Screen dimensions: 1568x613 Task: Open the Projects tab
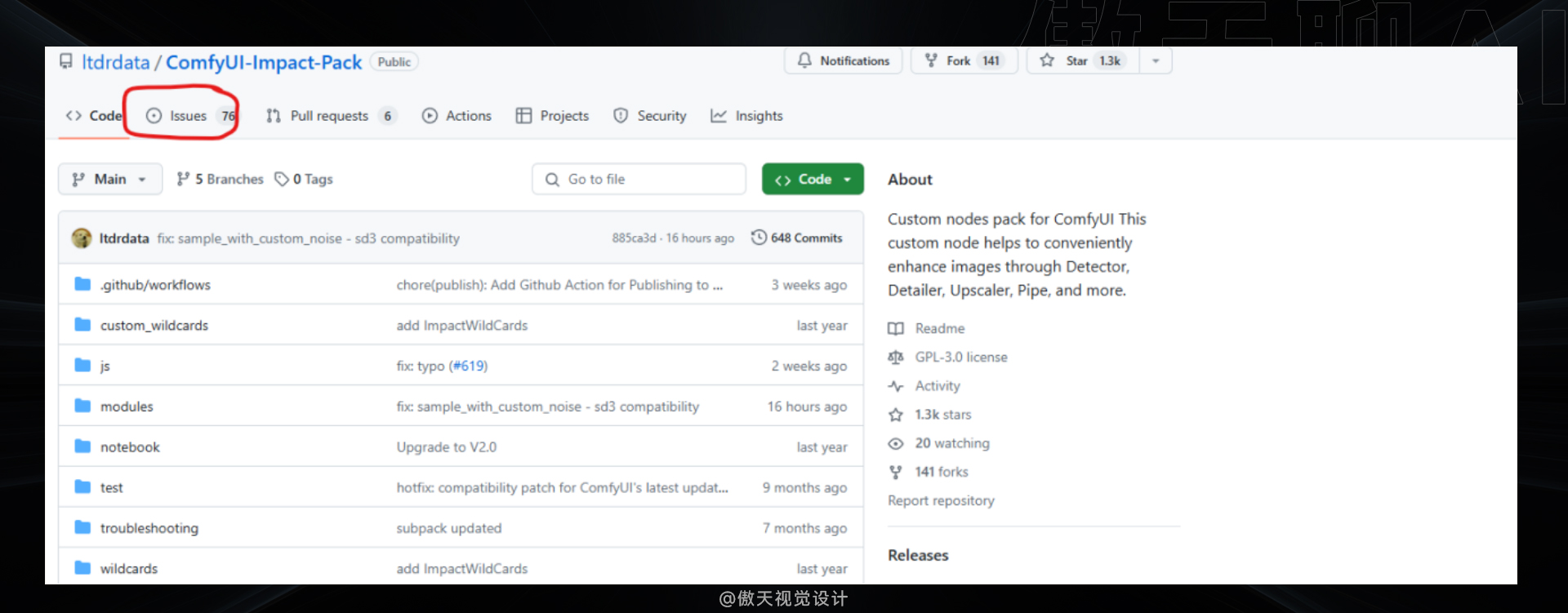552,116
